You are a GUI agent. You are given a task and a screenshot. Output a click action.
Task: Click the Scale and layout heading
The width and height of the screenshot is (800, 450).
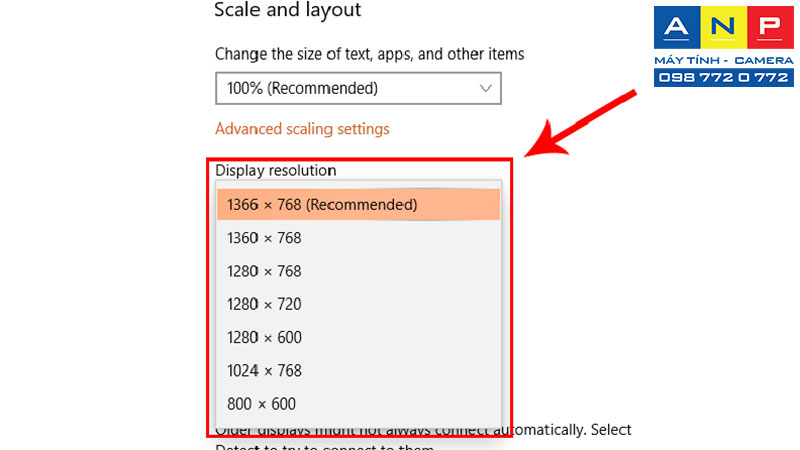pos(287,10)
